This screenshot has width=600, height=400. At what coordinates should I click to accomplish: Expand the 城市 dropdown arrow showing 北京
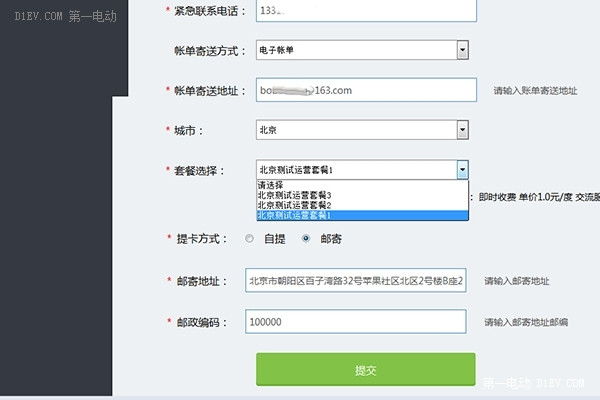tap(463, 130)
